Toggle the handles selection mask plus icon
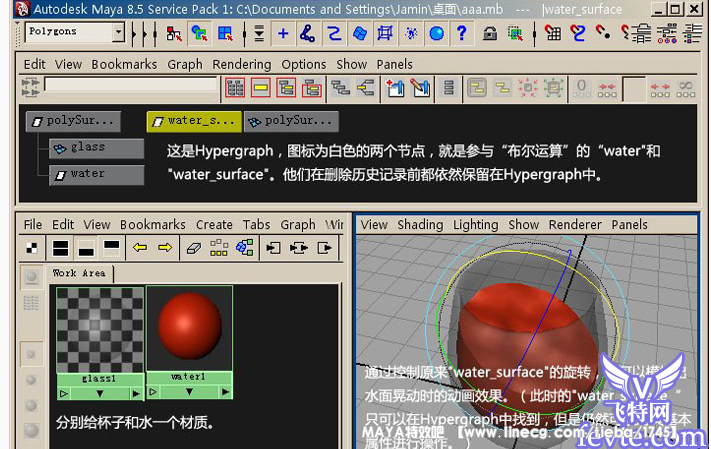 tap(283, 33)
